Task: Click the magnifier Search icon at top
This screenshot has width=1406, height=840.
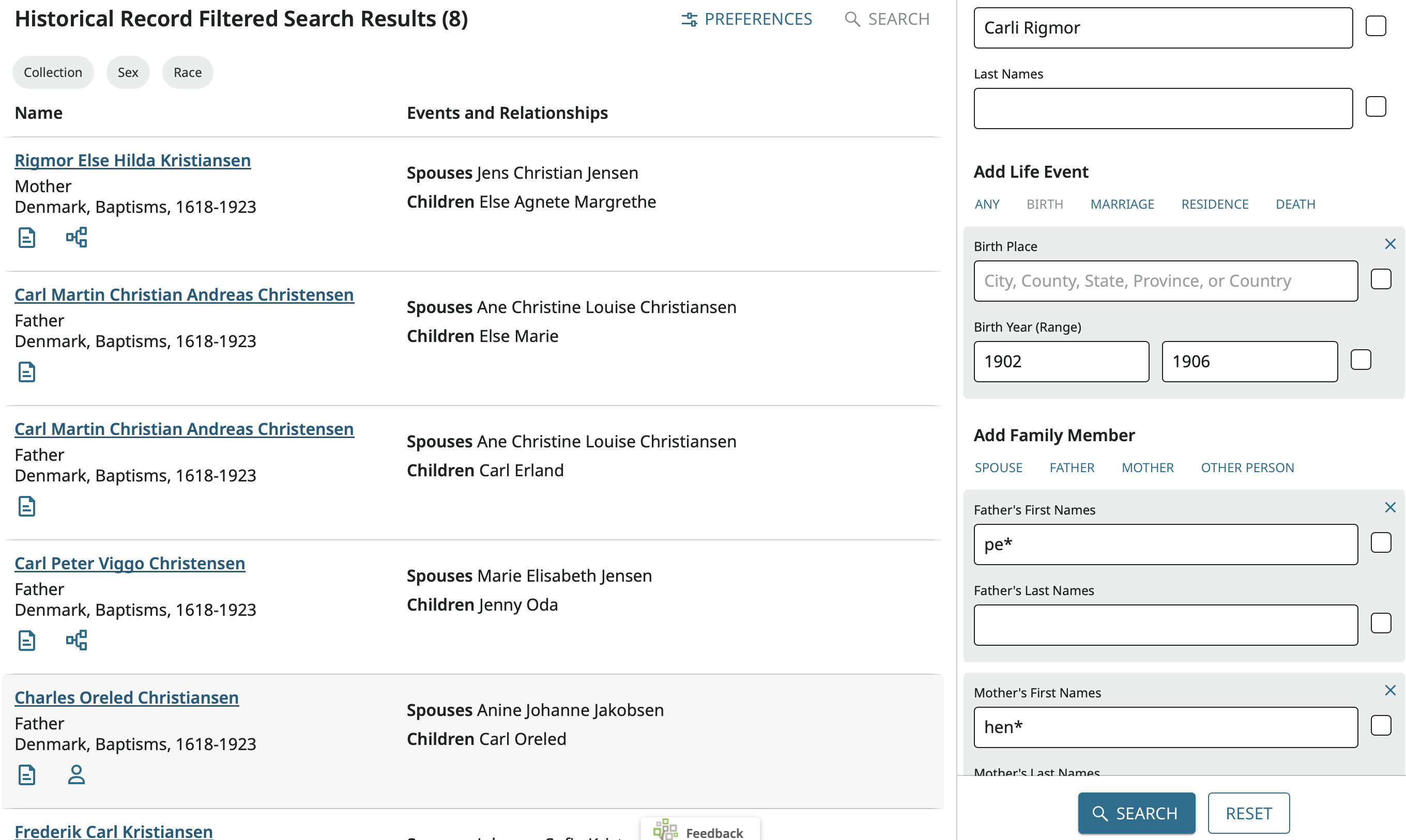Action: pyautogui.click(x=852, y=19)
